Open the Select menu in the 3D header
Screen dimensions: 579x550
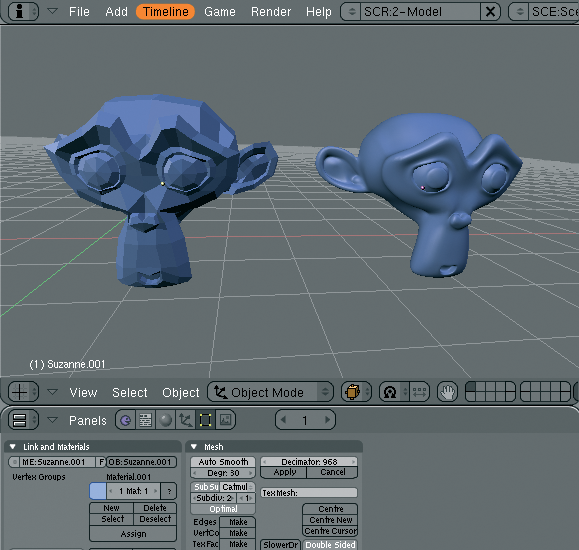130,392
